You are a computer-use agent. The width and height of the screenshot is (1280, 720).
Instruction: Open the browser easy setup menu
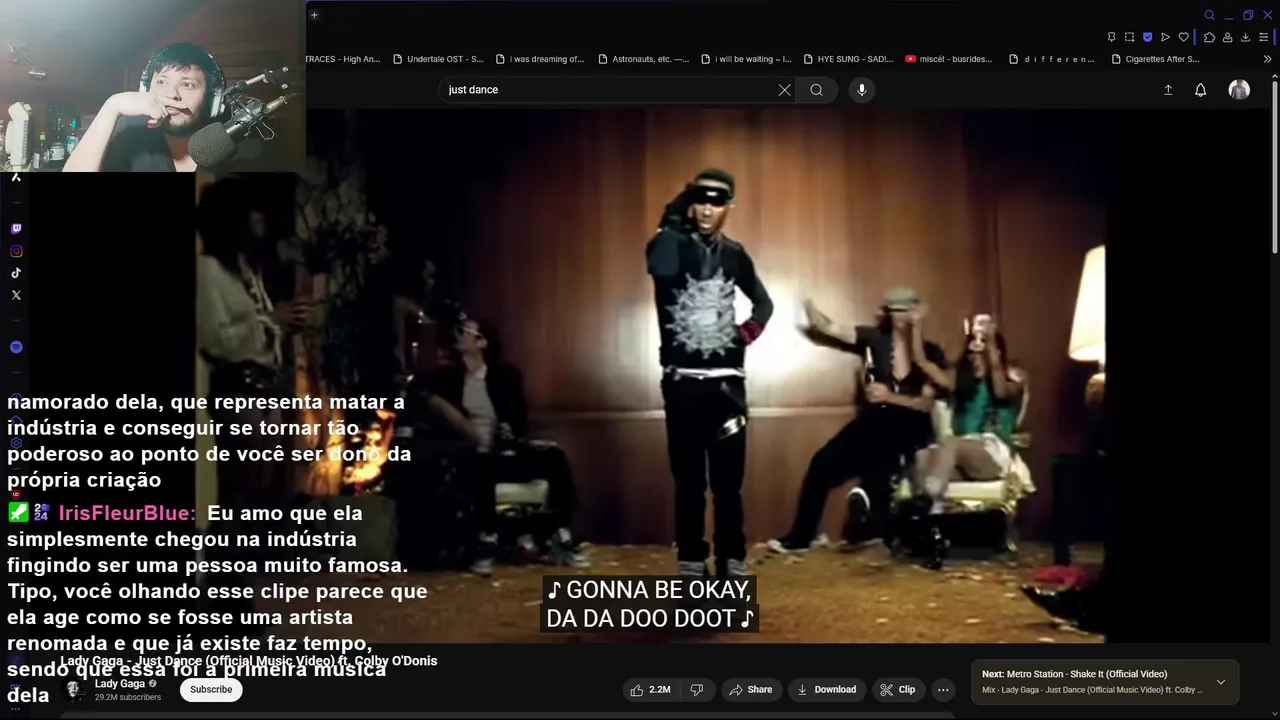[1266, 37]
